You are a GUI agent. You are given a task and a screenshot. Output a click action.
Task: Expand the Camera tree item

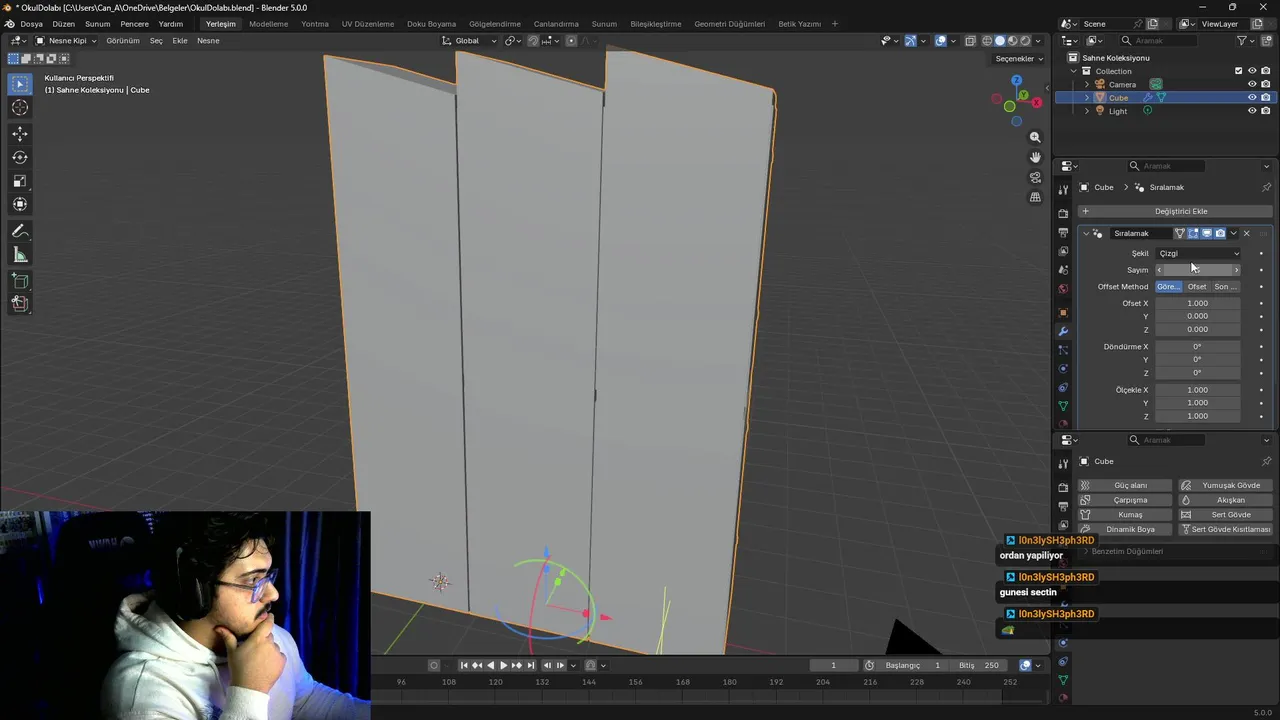(x=1087, y=84)
